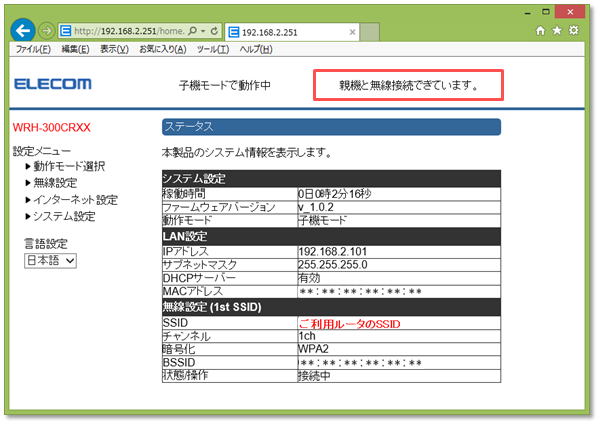Click the ステータス heading bar
The width and height of the screenshot is (600, 425).
tap(331, 127)
